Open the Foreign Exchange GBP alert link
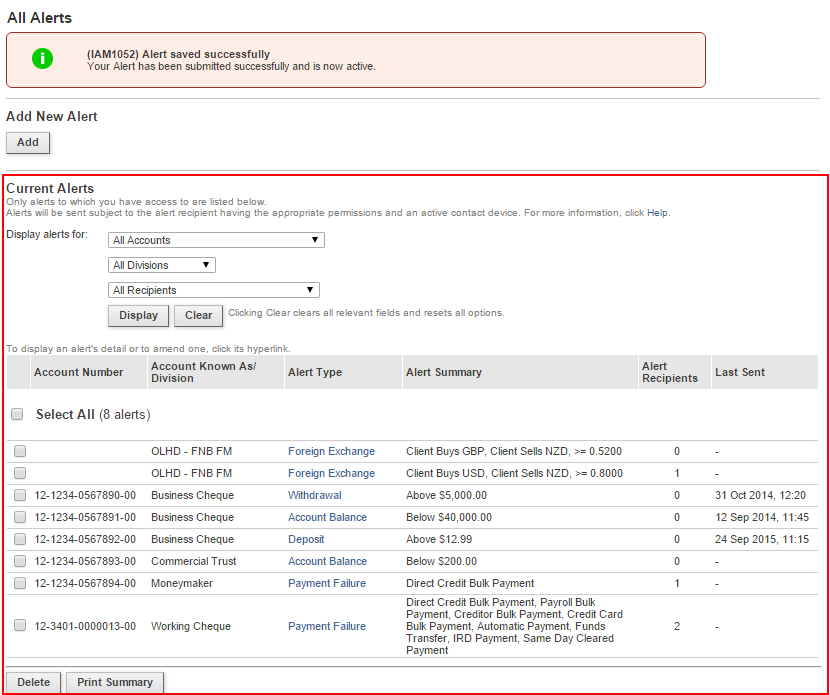This screenshot has width=830, height=695. click(331, 452)
